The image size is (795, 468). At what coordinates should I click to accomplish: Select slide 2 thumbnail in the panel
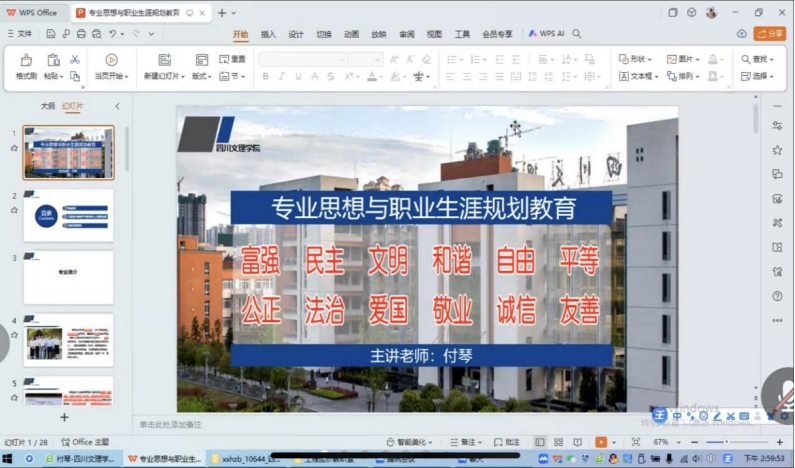[x=68, y=215]
